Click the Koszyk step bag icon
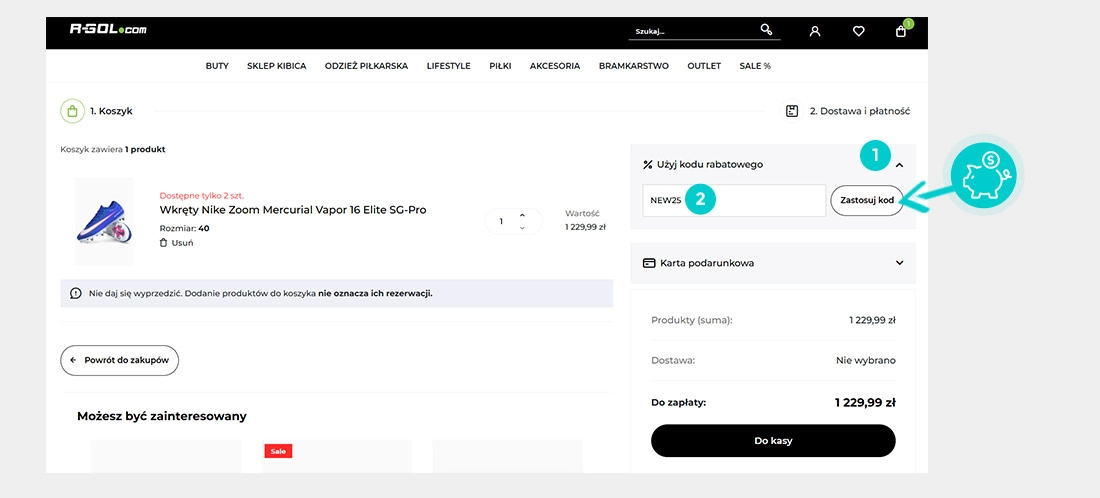 pyautogui.click(x=72, y=111)
